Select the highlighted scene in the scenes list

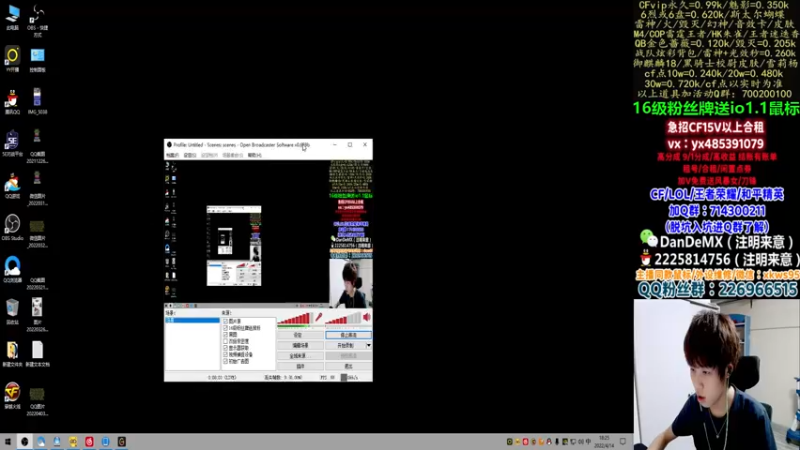coord(192,320)
